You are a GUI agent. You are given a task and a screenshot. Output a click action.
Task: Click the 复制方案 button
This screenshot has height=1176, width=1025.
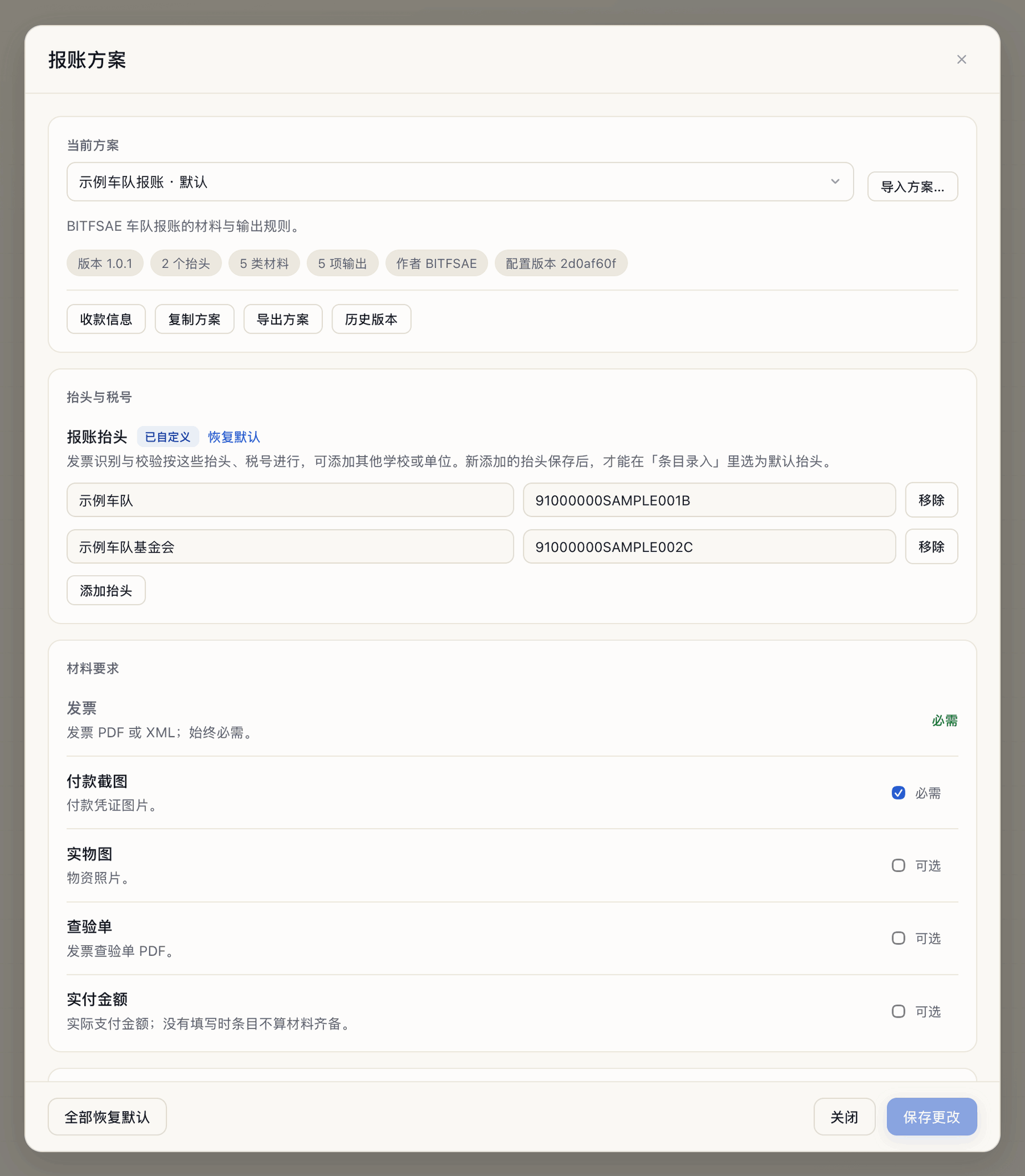[x=195, y=319]
